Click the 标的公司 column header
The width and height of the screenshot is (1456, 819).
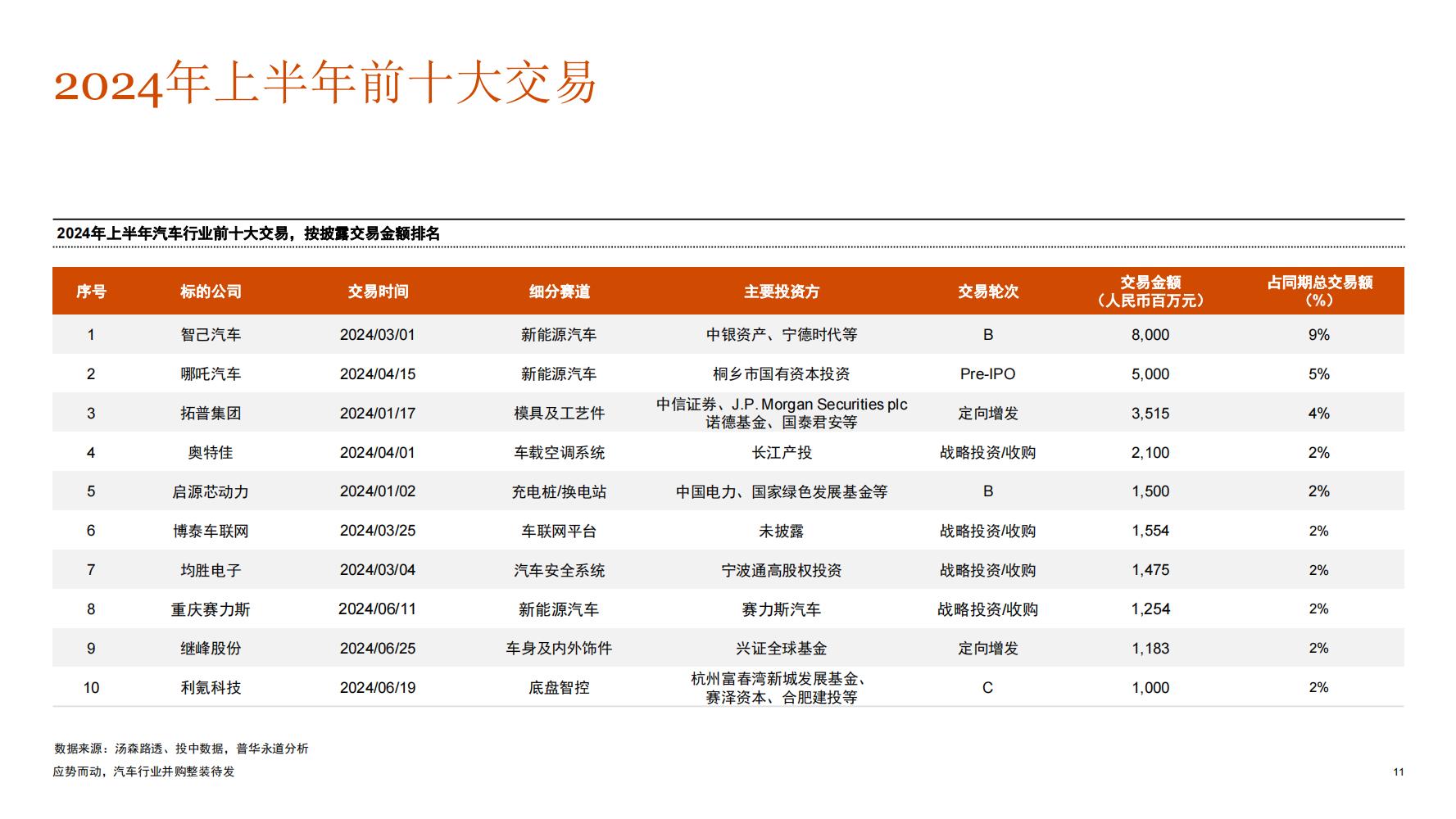(x=211, y=292)
